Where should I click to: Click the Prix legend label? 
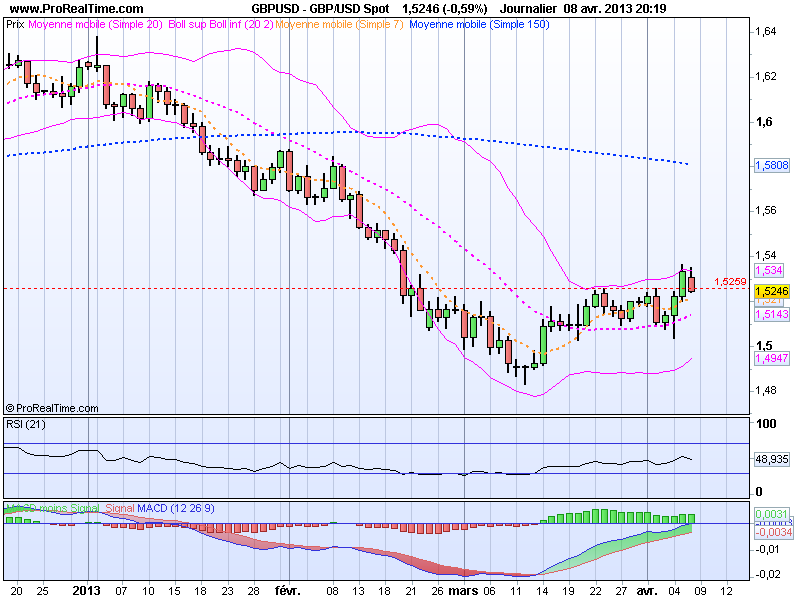[15, 24]
